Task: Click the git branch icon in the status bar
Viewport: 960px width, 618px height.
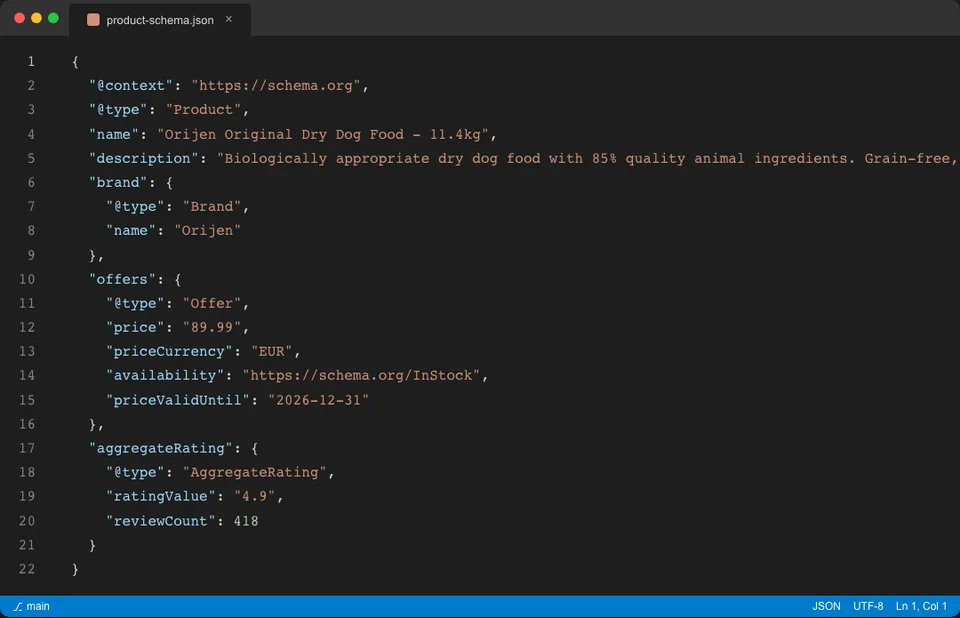Action: click(x=18, y=605)
